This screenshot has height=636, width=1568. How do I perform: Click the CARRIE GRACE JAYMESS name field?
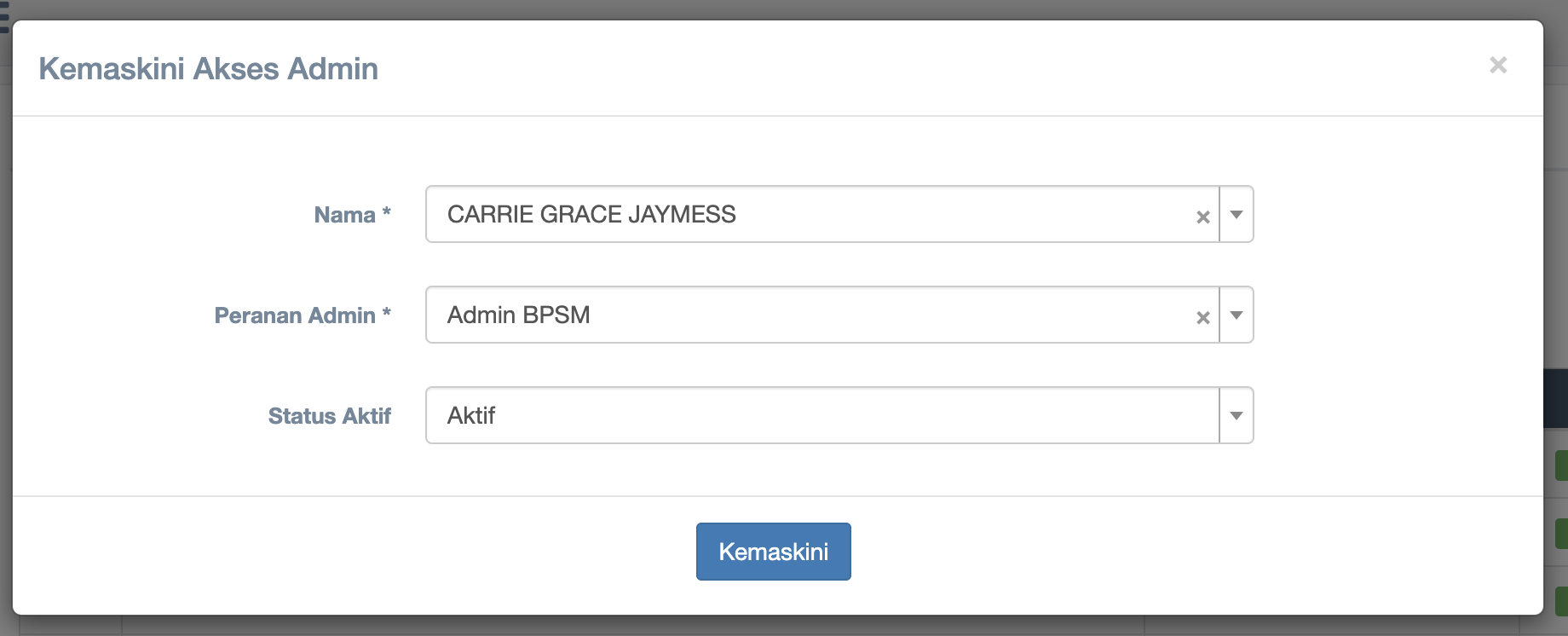pos(810,215)
